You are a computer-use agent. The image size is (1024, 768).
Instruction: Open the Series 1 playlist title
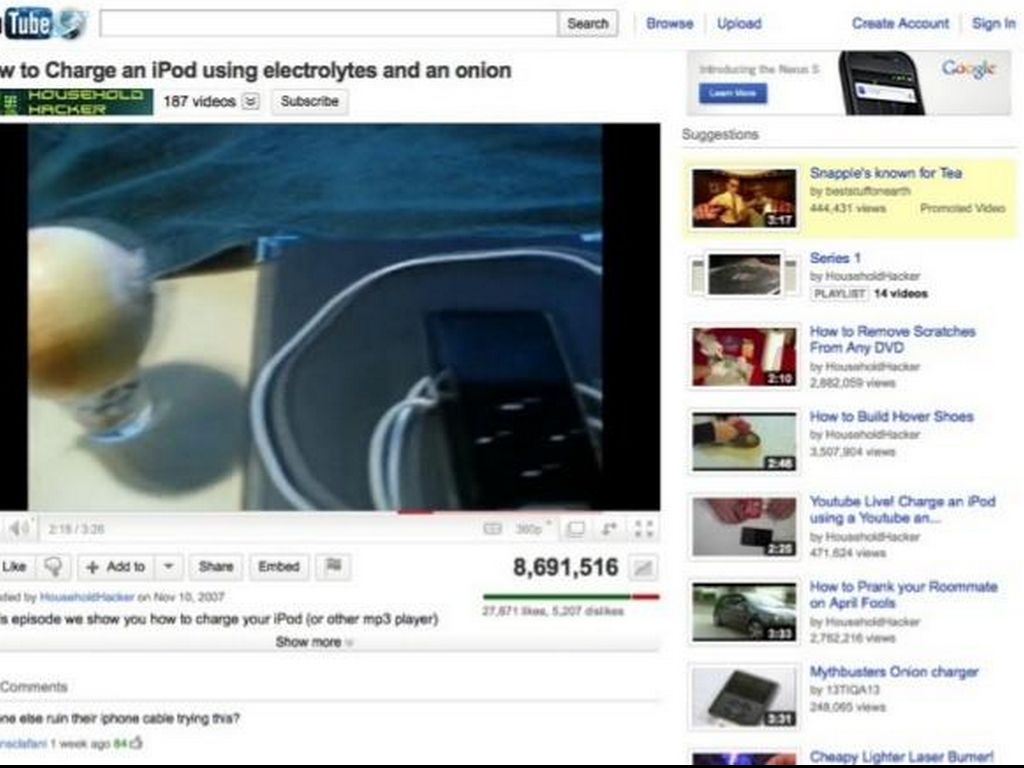pos(835,258)
